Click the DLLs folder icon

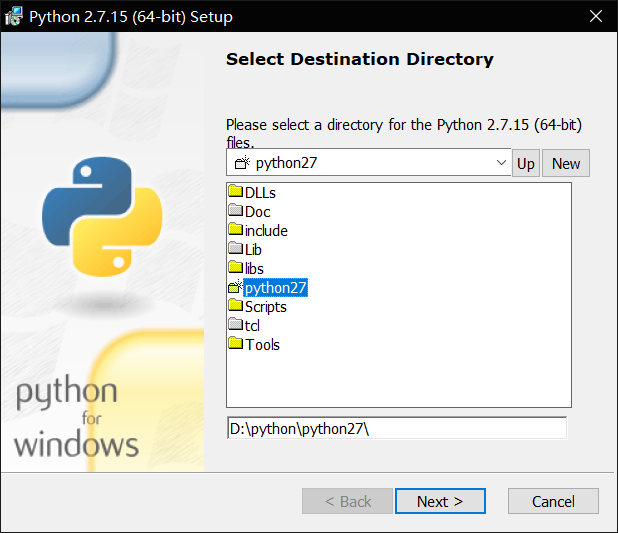(x=236, y=191)
